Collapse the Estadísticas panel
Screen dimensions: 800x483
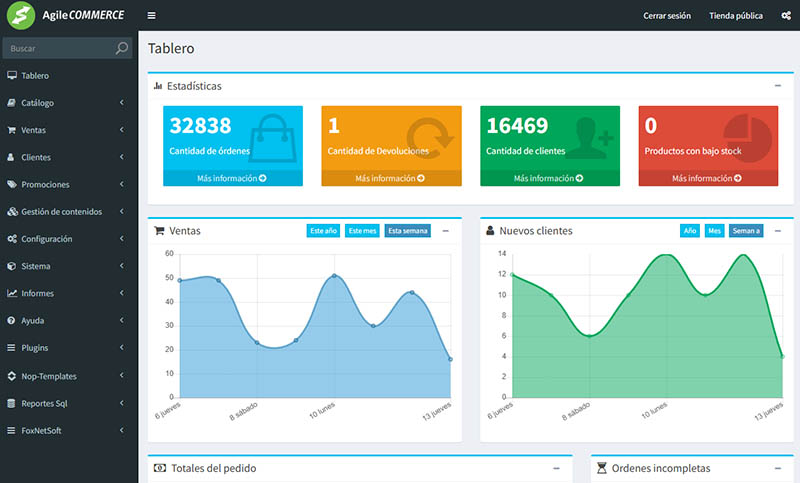[x=778, y=86]
